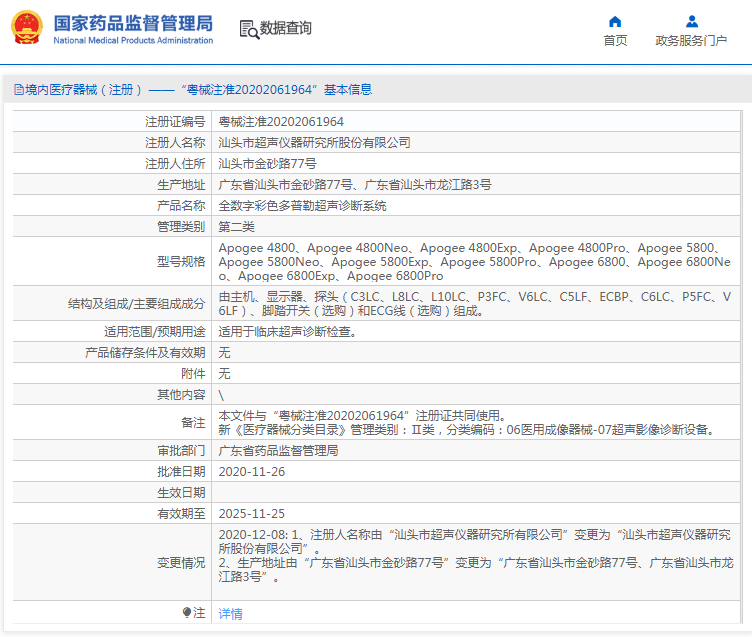Click 广东省药品监督管理局 value
Image resolution: width=752 pixels, height=637 pixels.
pos(279,450)
